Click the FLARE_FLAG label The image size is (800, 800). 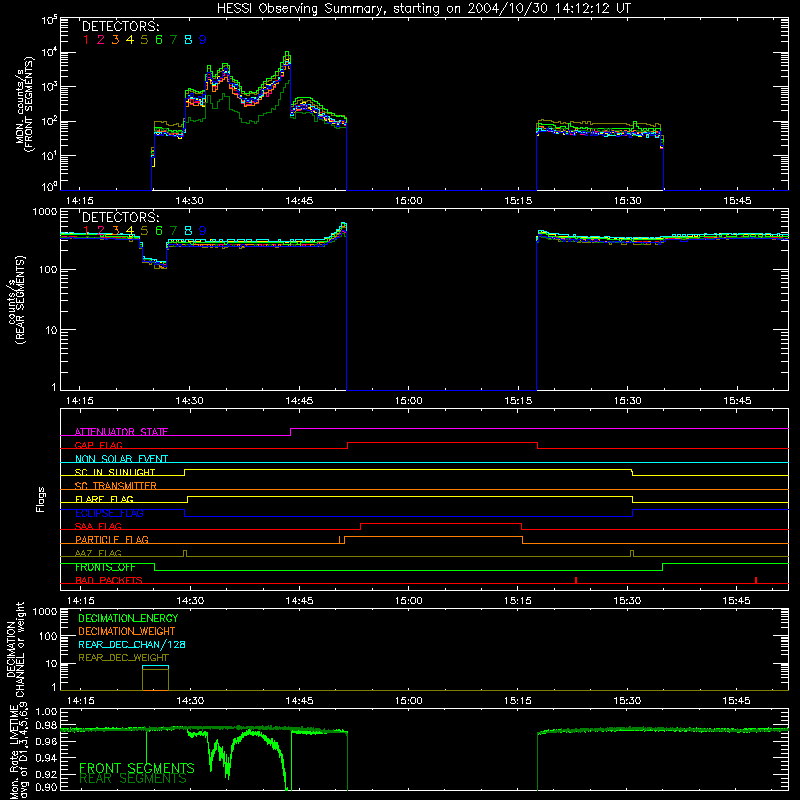click(104, 499)
